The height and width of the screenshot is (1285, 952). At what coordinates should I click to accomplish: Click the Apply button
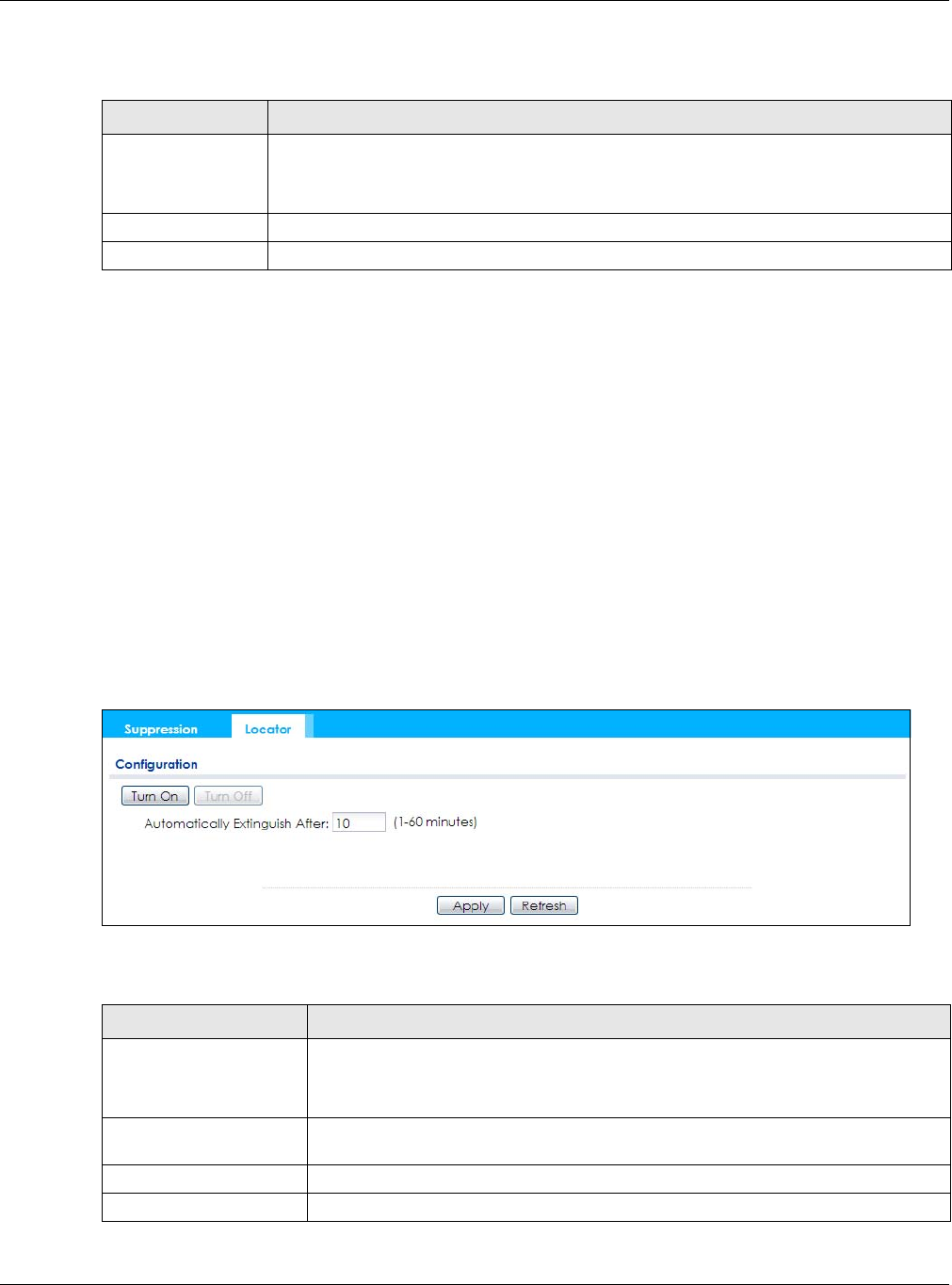point(471,905)
